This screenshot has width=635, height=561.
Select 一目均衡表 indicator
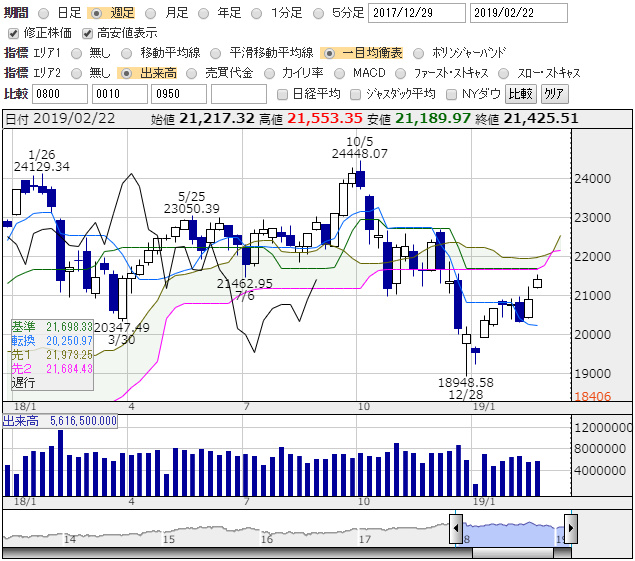pyautogui.click(x=329, y=53)
